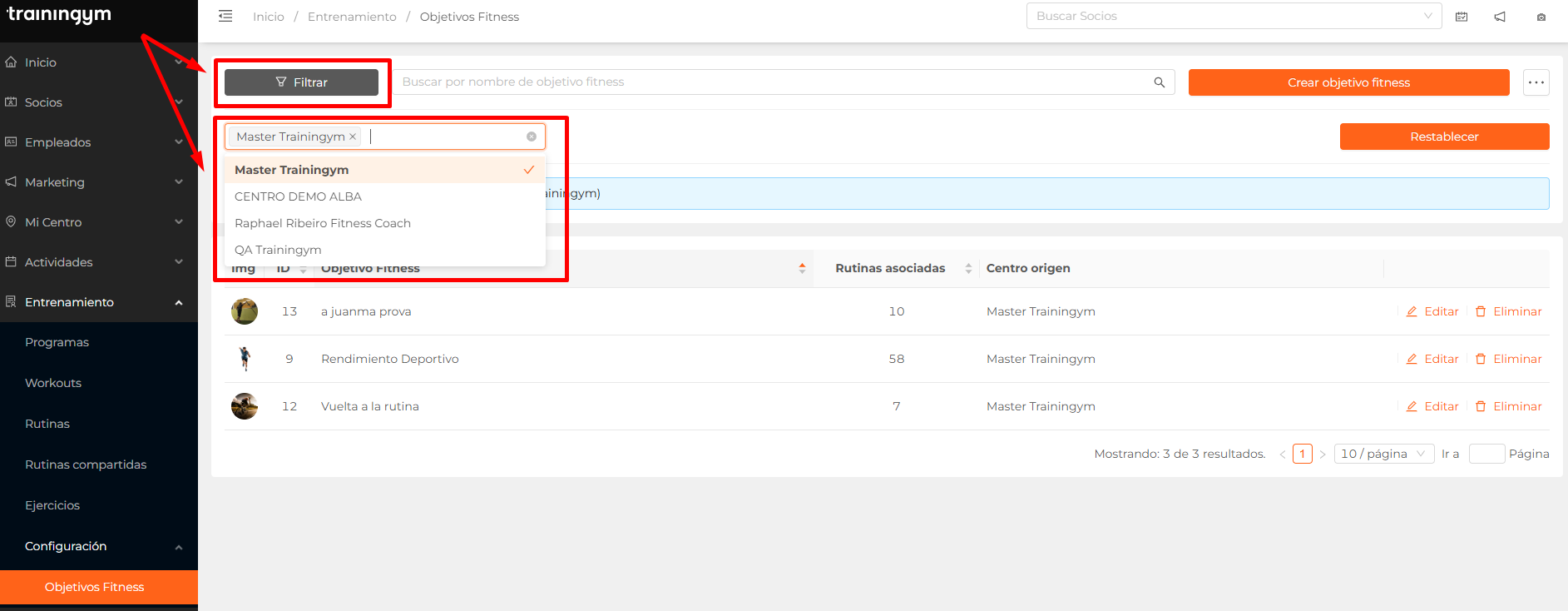
Task: Click 'Vuelta a la rutina' objective name
Action: click(x=370, y=406)
